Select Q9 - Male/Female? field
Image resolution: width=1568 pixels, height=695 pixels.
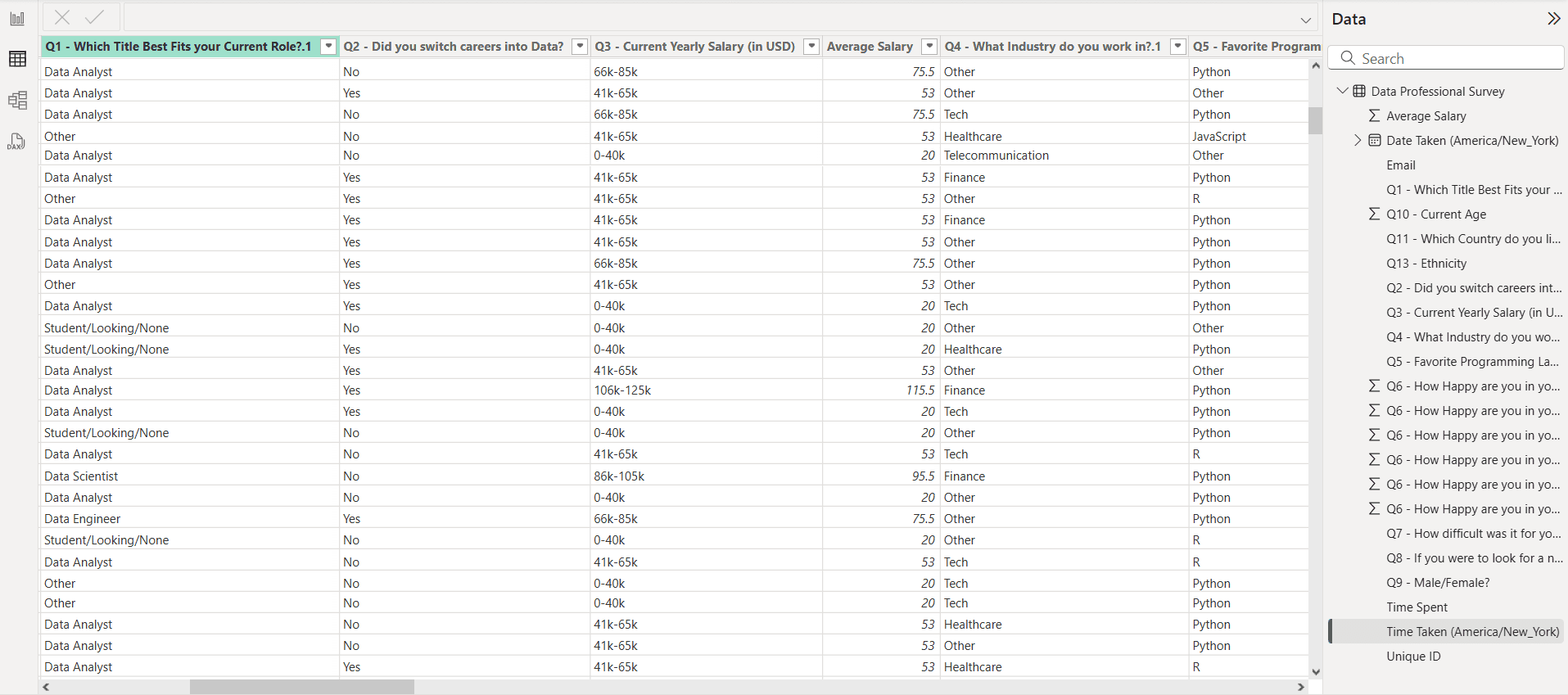coord(1438,582)
